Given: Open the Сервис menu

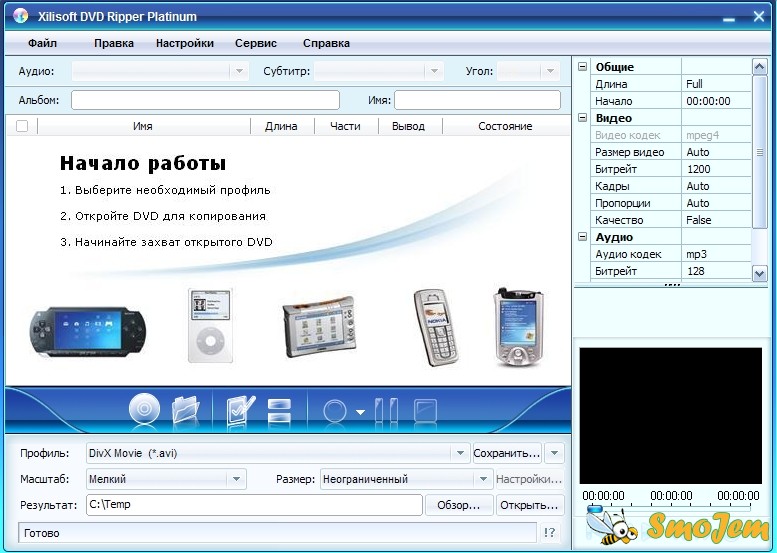Looking at the screenshot, I should pos(256,43).
